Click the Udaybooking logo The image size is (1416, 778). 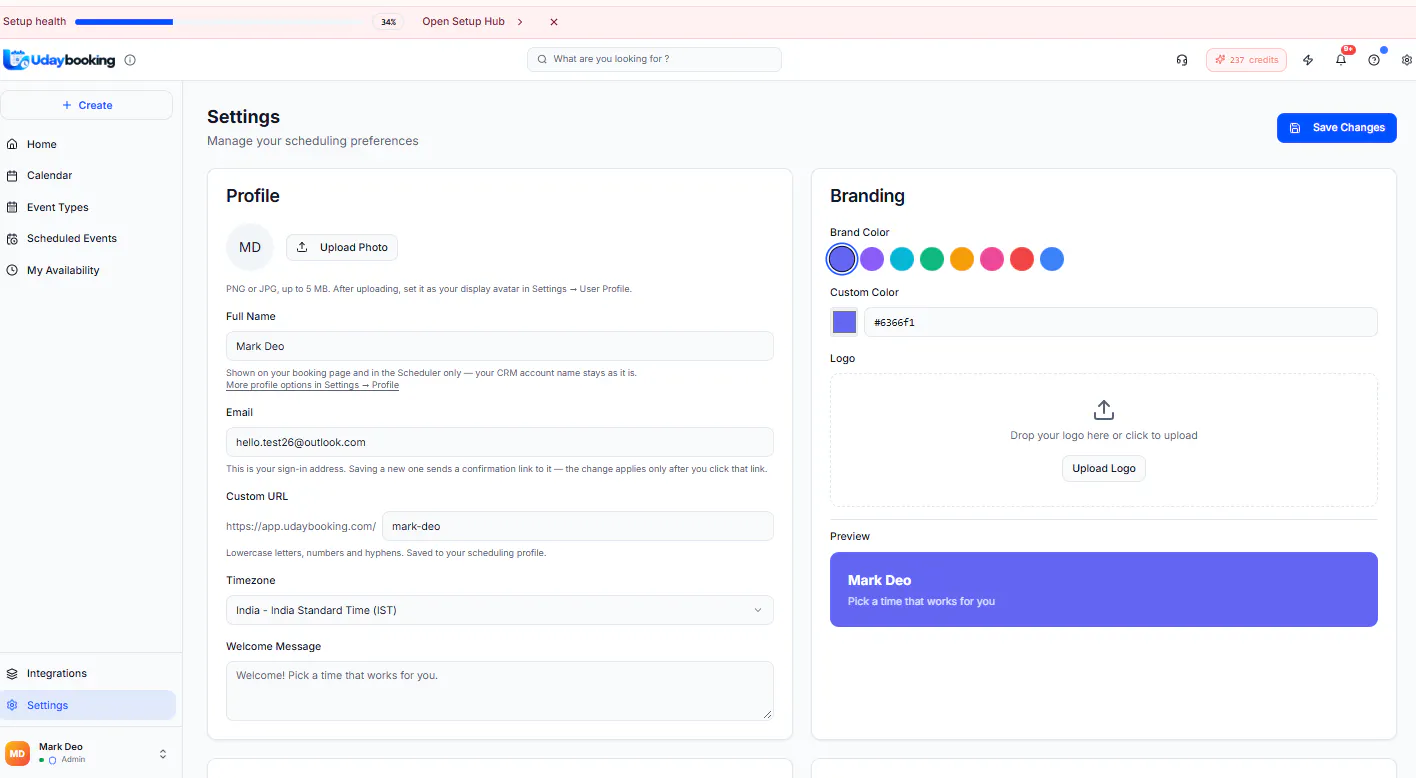pyautogui.click(x=60, y=60)
